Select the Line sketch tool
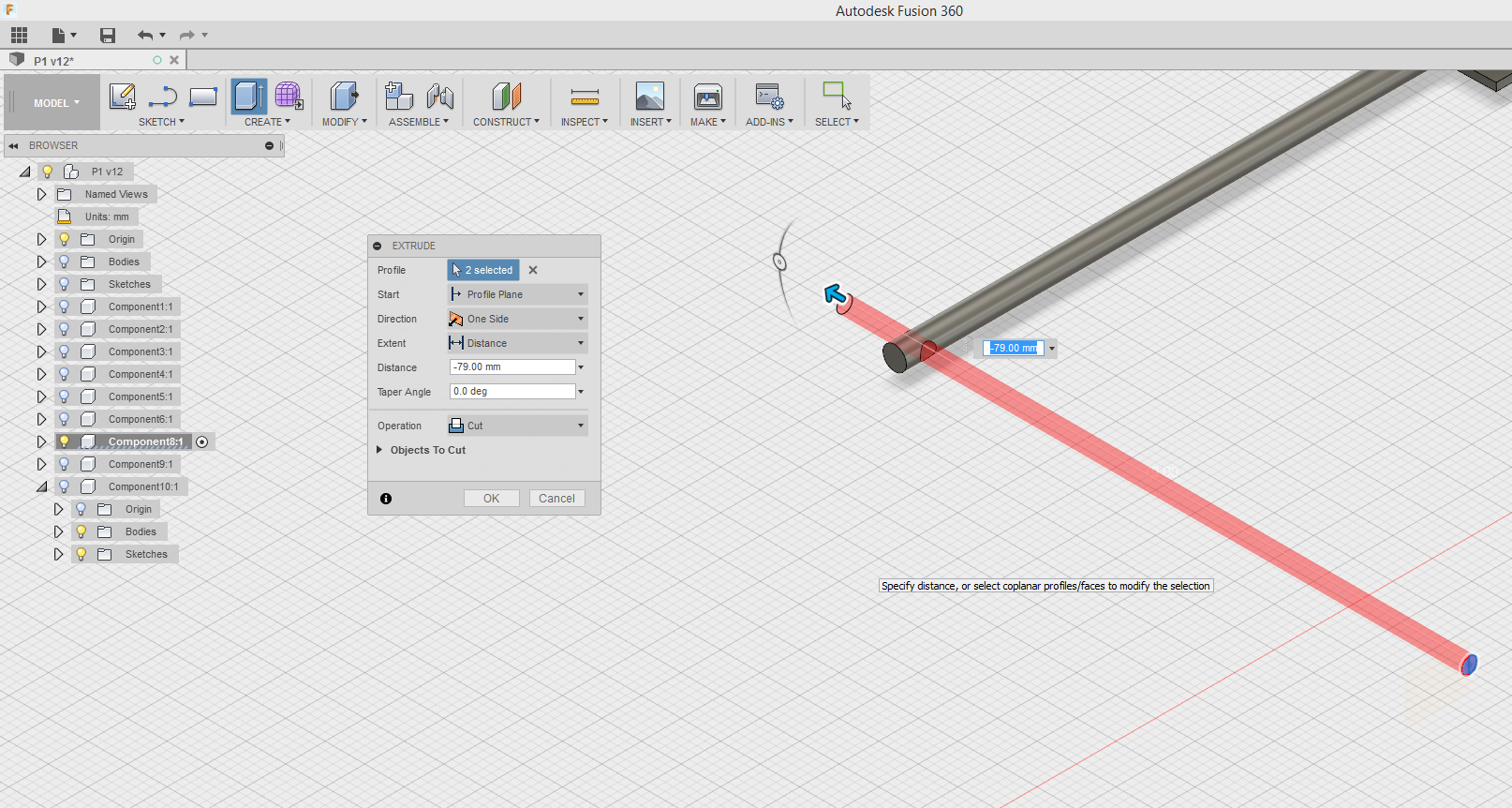This screenshot has width=1512, height=808. [163, 97]
